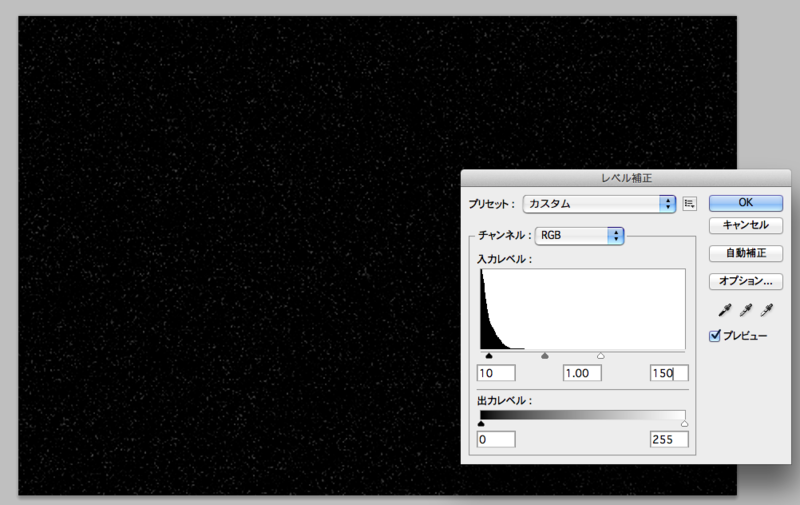Confirm with the OK button
Image resolution: width=800 pixels, height=505 pixels.
tap(745, 203)
